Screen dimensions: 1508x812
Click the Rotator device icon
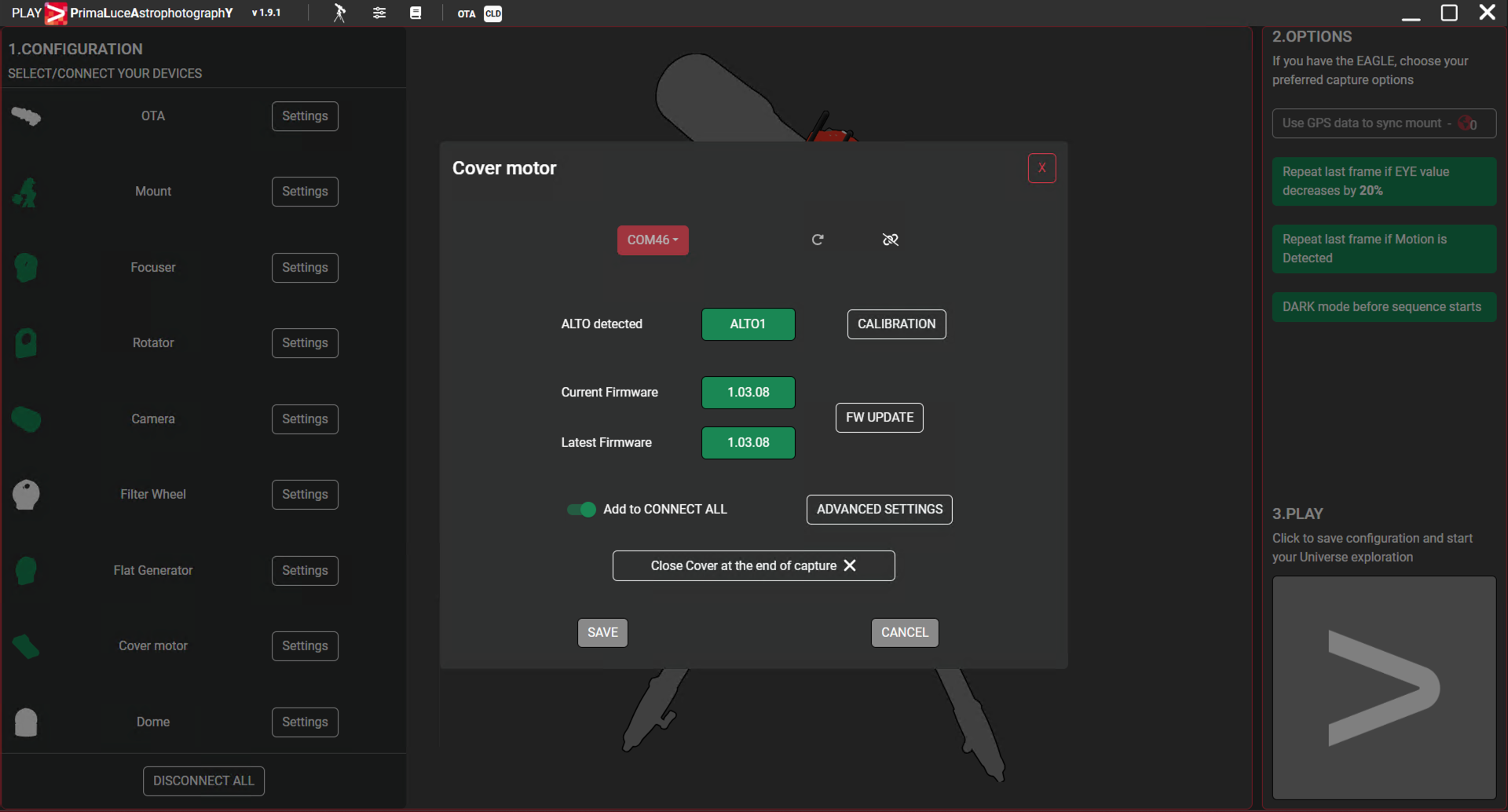tap(26, 343)
